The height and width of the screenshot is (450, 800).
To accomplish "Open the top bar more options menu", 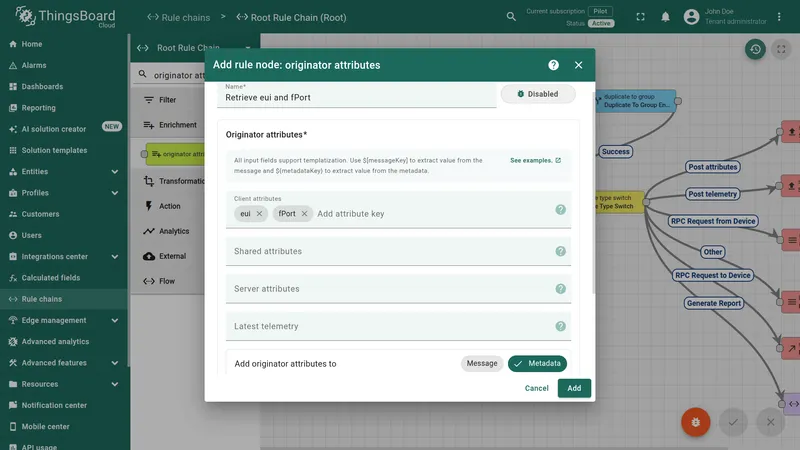I will click(x=779, y=17).
